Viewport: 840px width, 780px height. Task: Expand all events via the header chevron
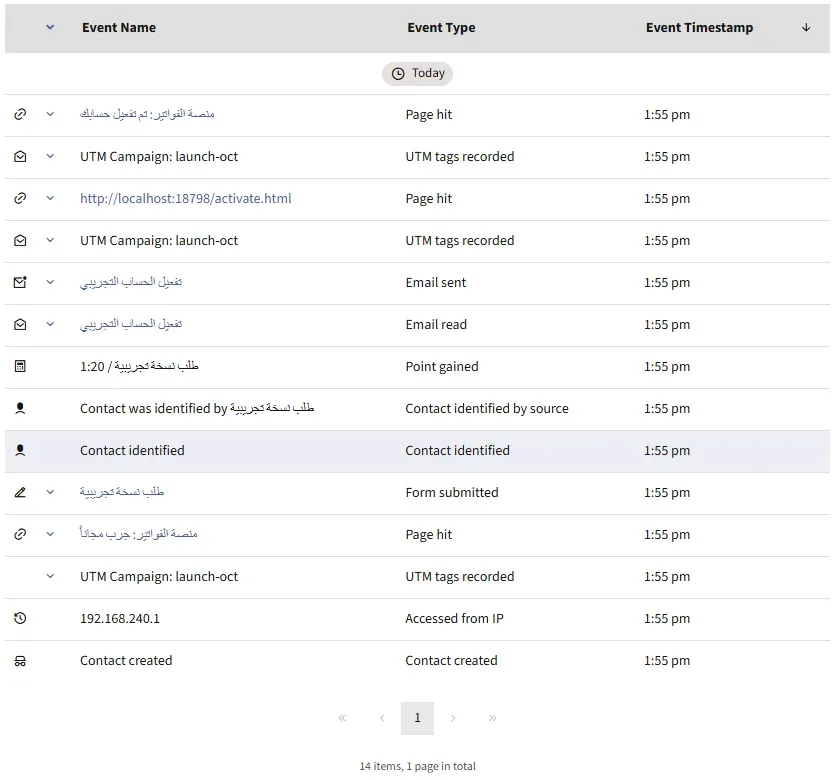click(50, 27)
